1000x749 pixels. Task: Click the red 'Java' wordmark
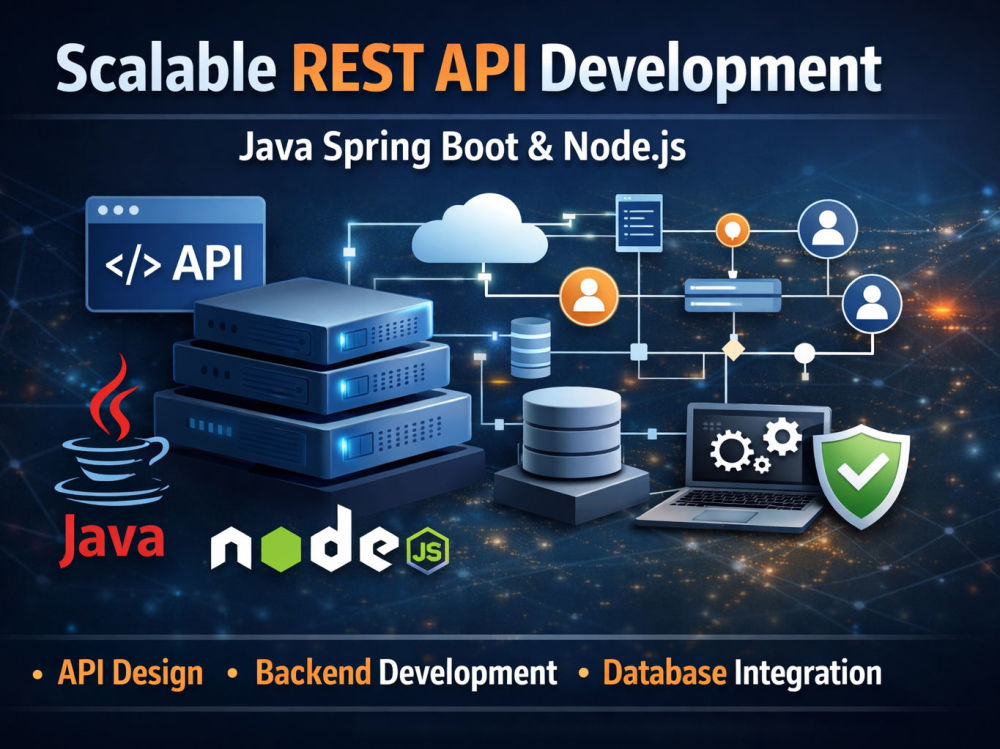point(112,540)
